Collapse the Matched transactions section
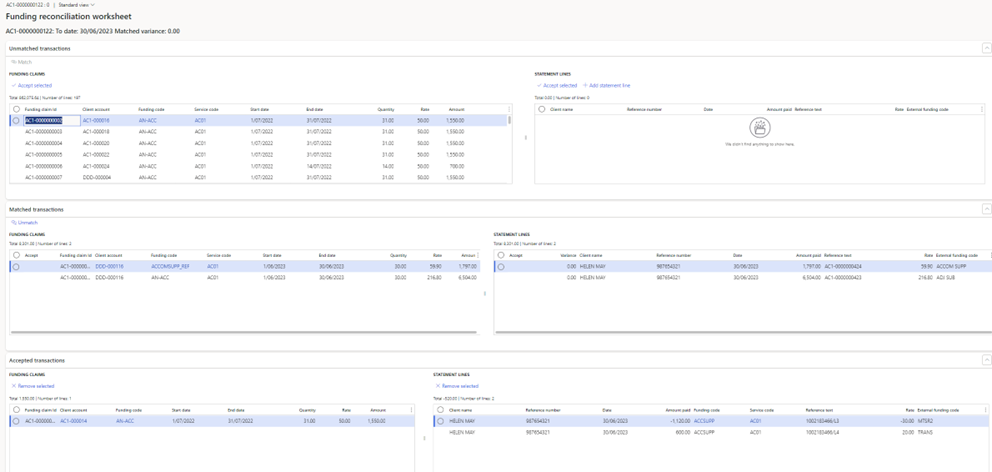992x472 pixels. (x=986, y=209)
